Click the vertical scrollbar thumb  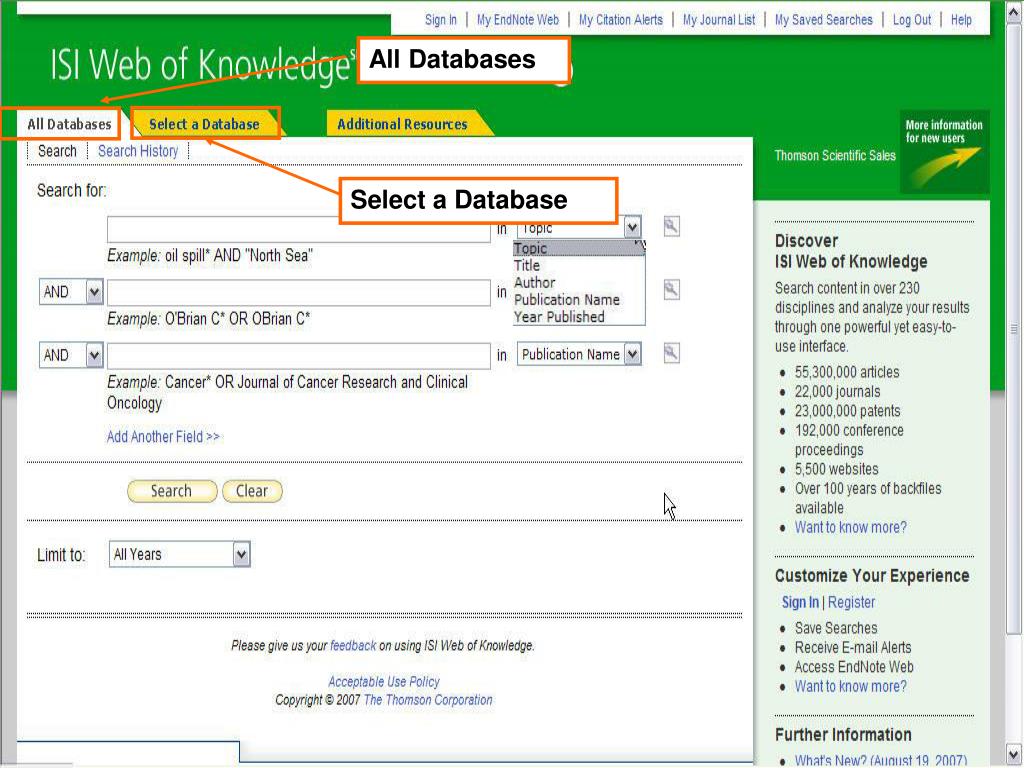pos(1014,328)
